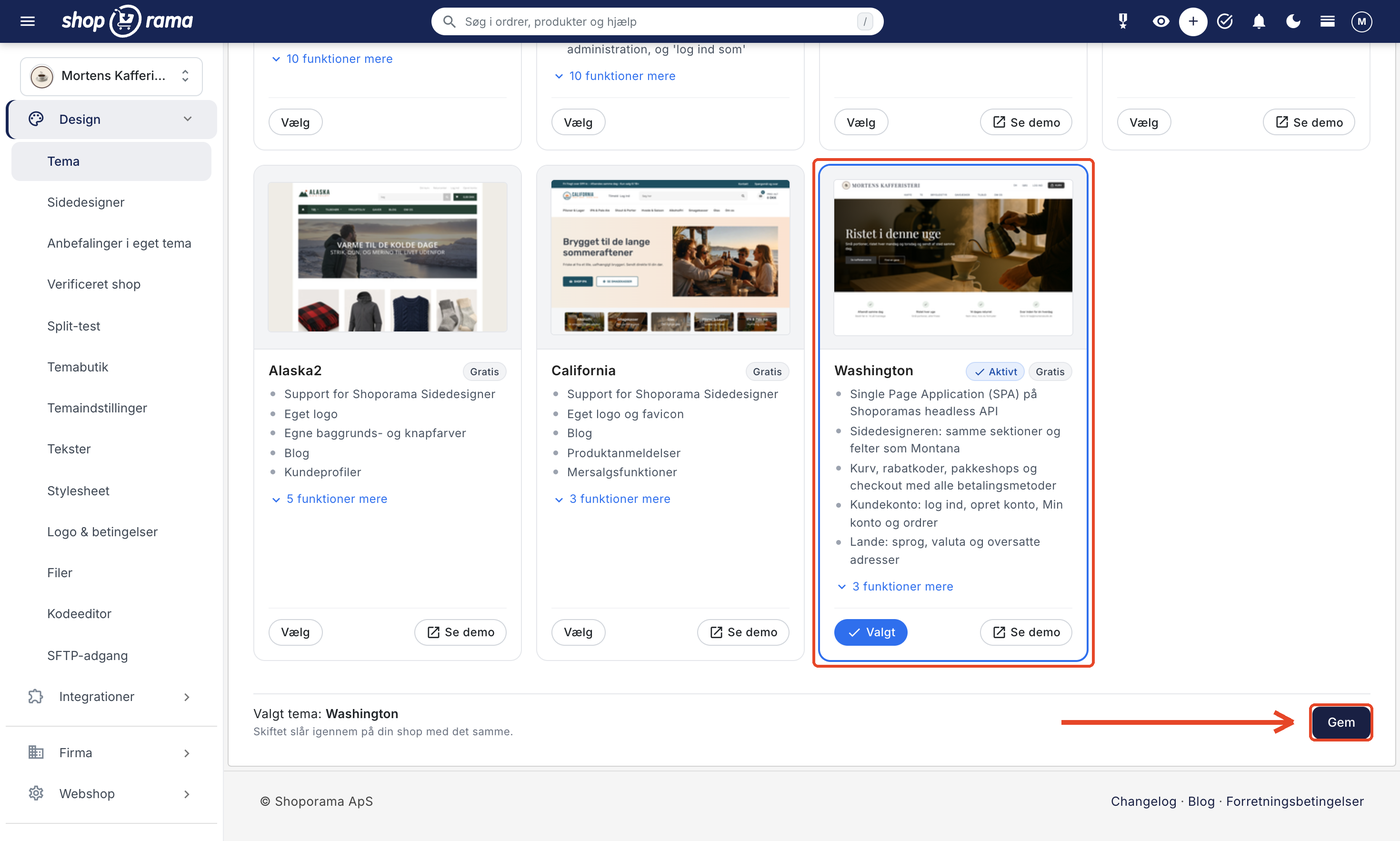Click the checkmark tasks icon in header
This screenshot has height=841, width=1400.
tap(1225, 21)
